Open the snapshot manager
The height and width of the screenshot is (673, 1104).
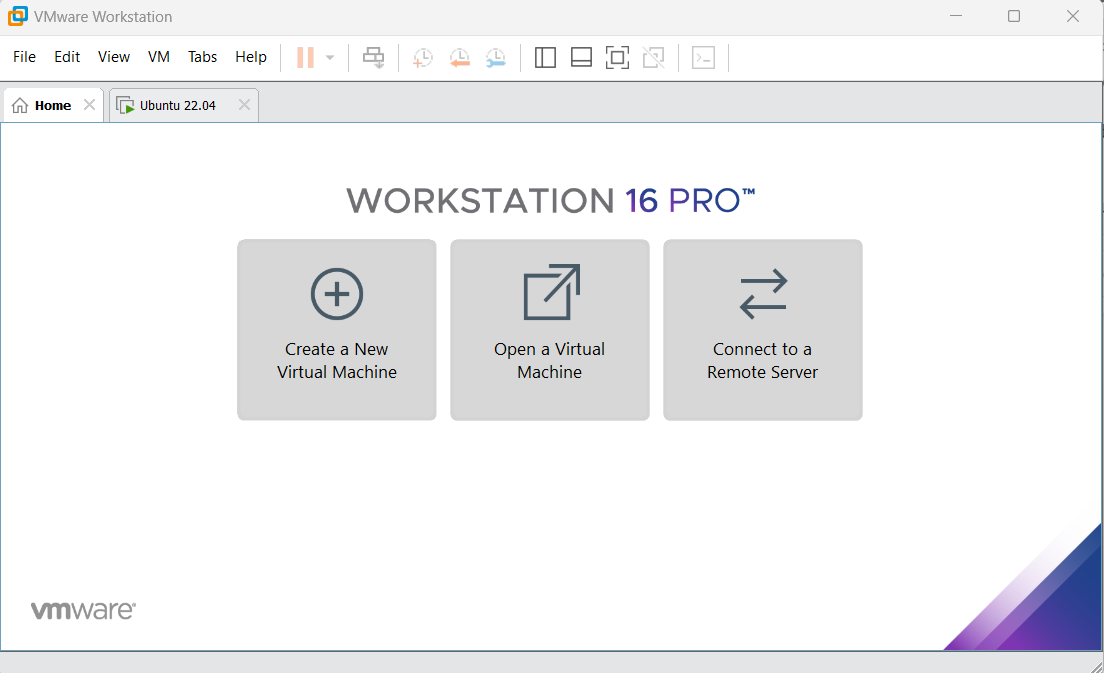click(x=496, y=58)
